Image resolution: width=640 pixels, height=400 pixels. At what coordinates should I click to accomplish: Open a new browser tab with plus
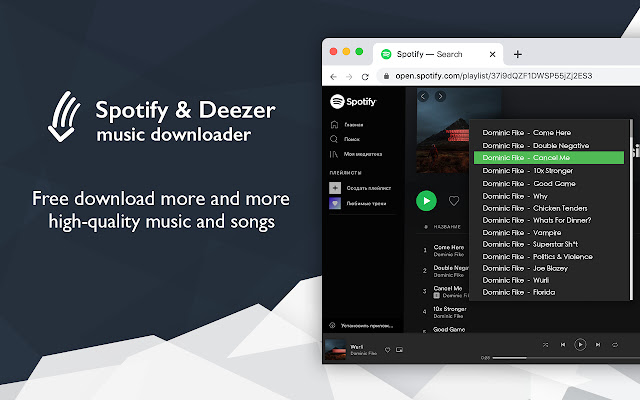(518, 54)
